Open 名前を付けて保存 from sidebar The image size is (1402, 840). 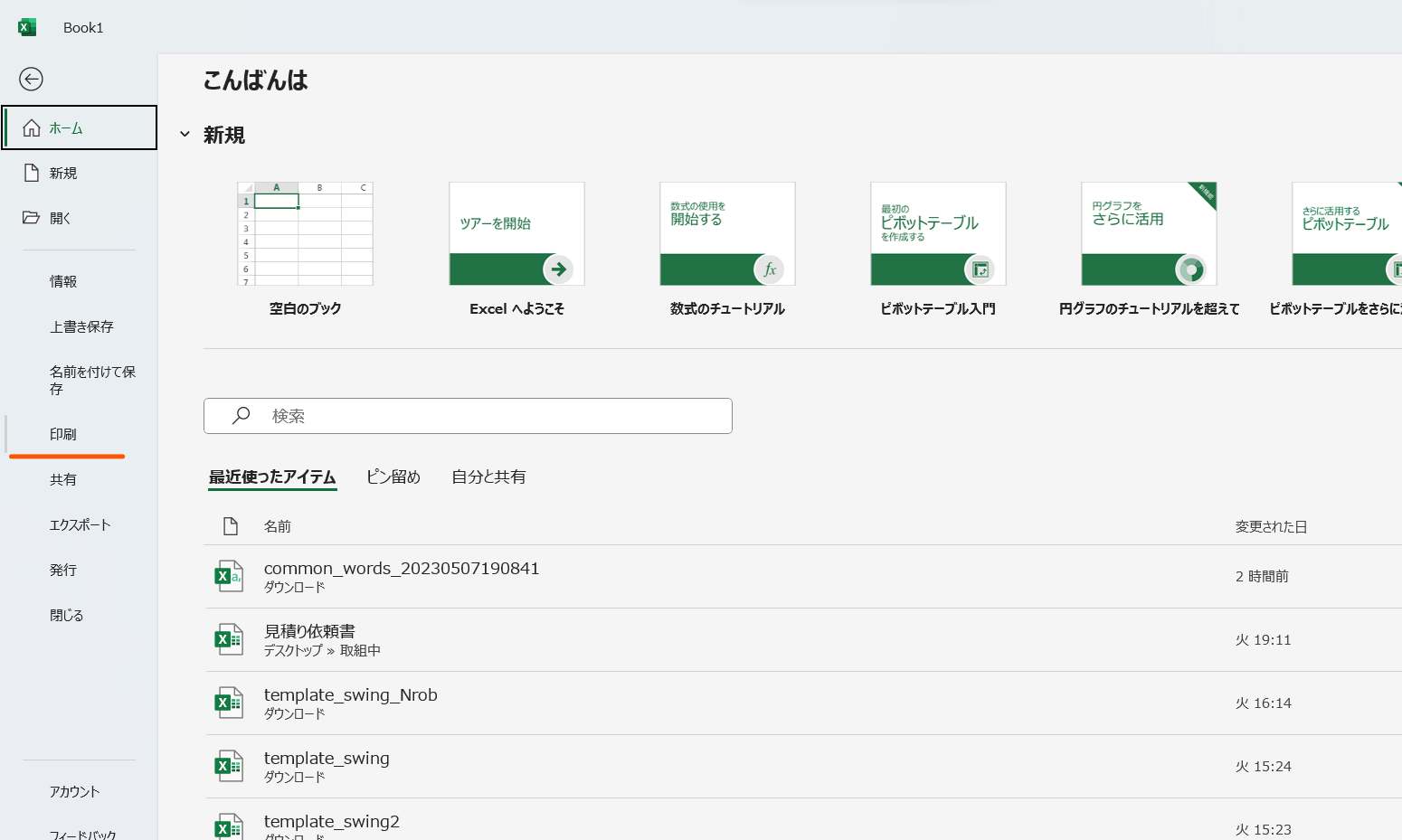90,380
